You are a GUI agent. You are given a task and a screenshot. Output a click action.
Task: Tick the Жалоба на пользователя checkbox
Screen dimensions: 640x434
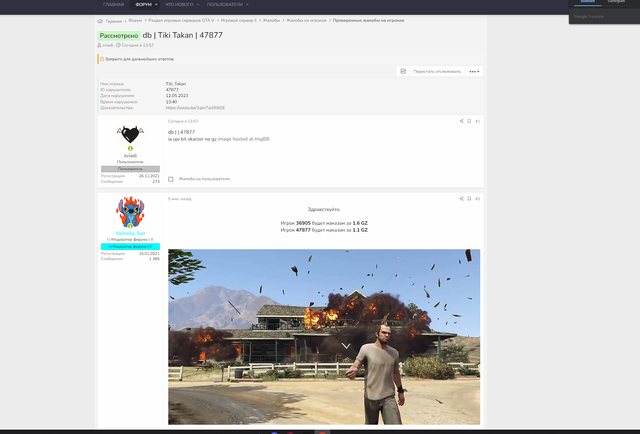171,179
